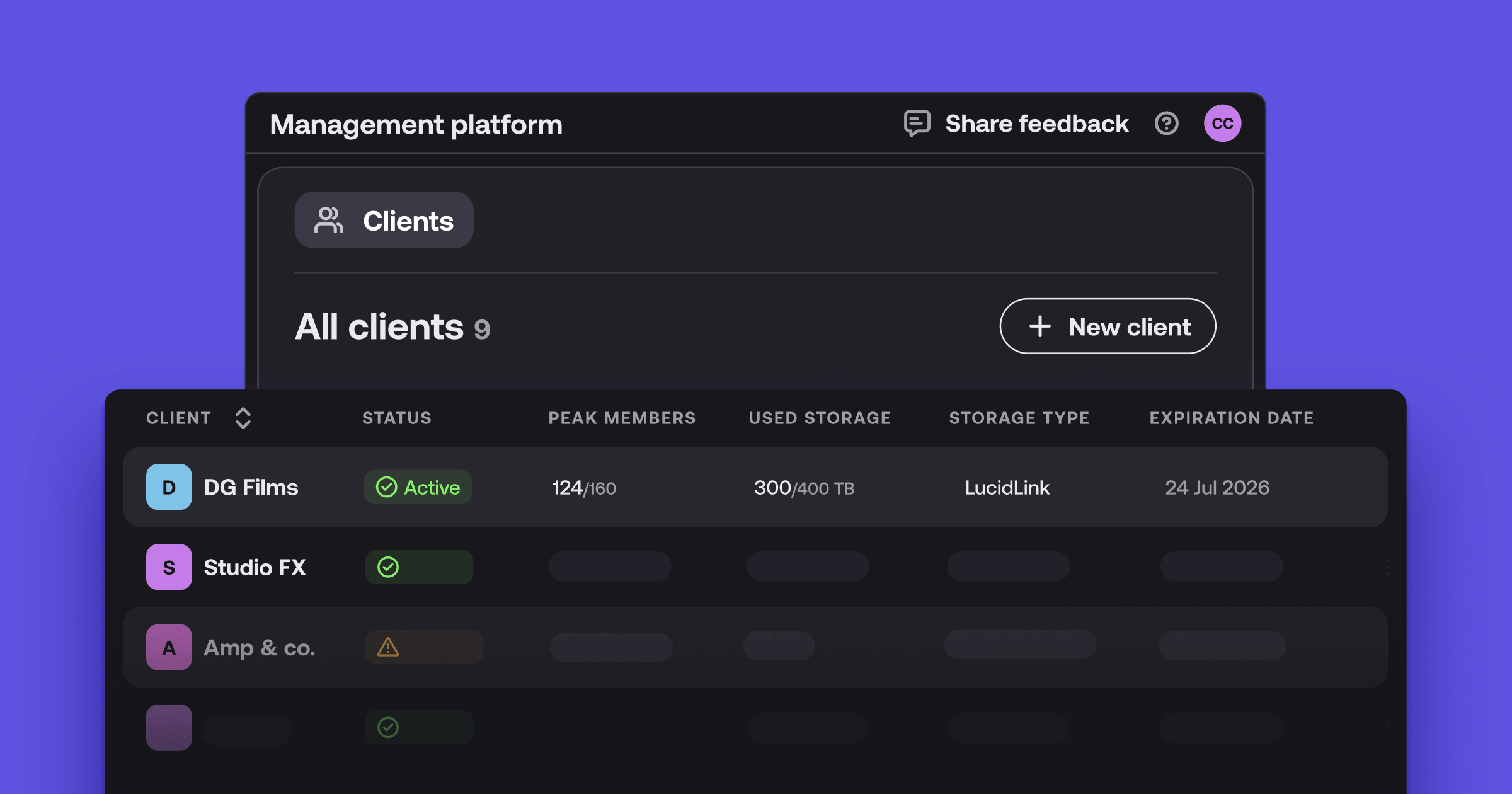Open the Studio FX client row
The image size is (1512, 794).
[755, 567]
